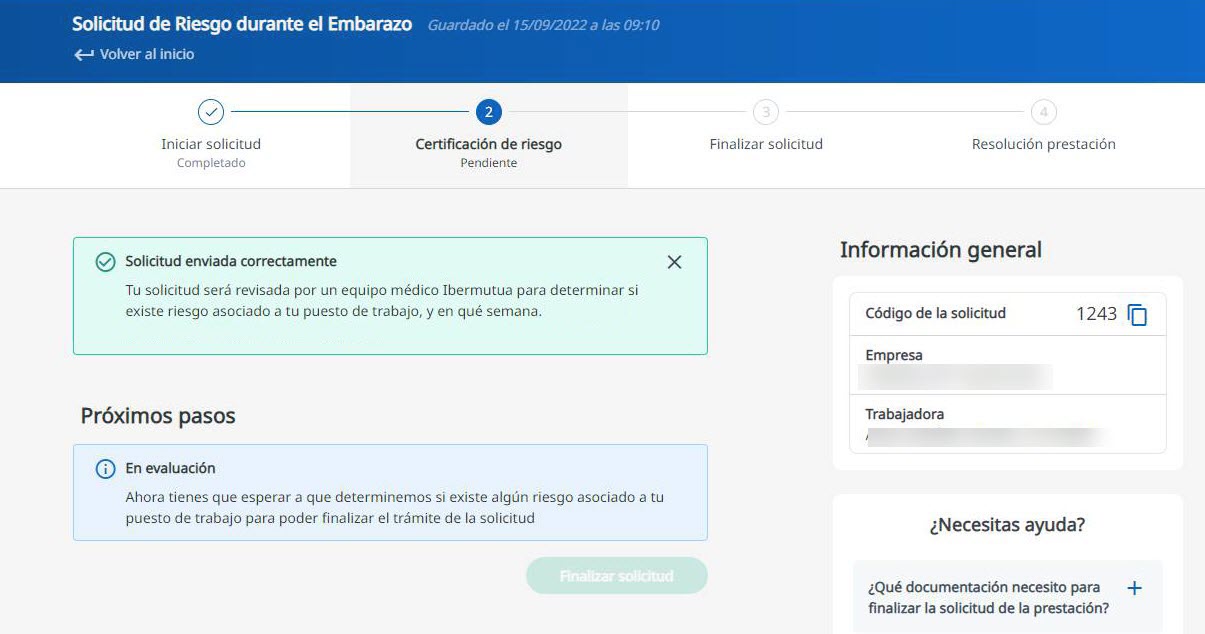Select the Certificación de riesgo step label
Screen dimensions: 1205x634
tap(488, 144)
